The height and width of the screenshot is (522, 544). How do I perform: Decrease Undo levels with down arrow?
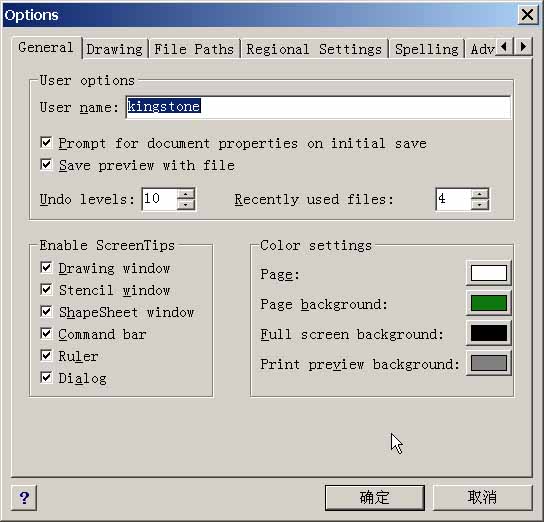pos(186,205)
